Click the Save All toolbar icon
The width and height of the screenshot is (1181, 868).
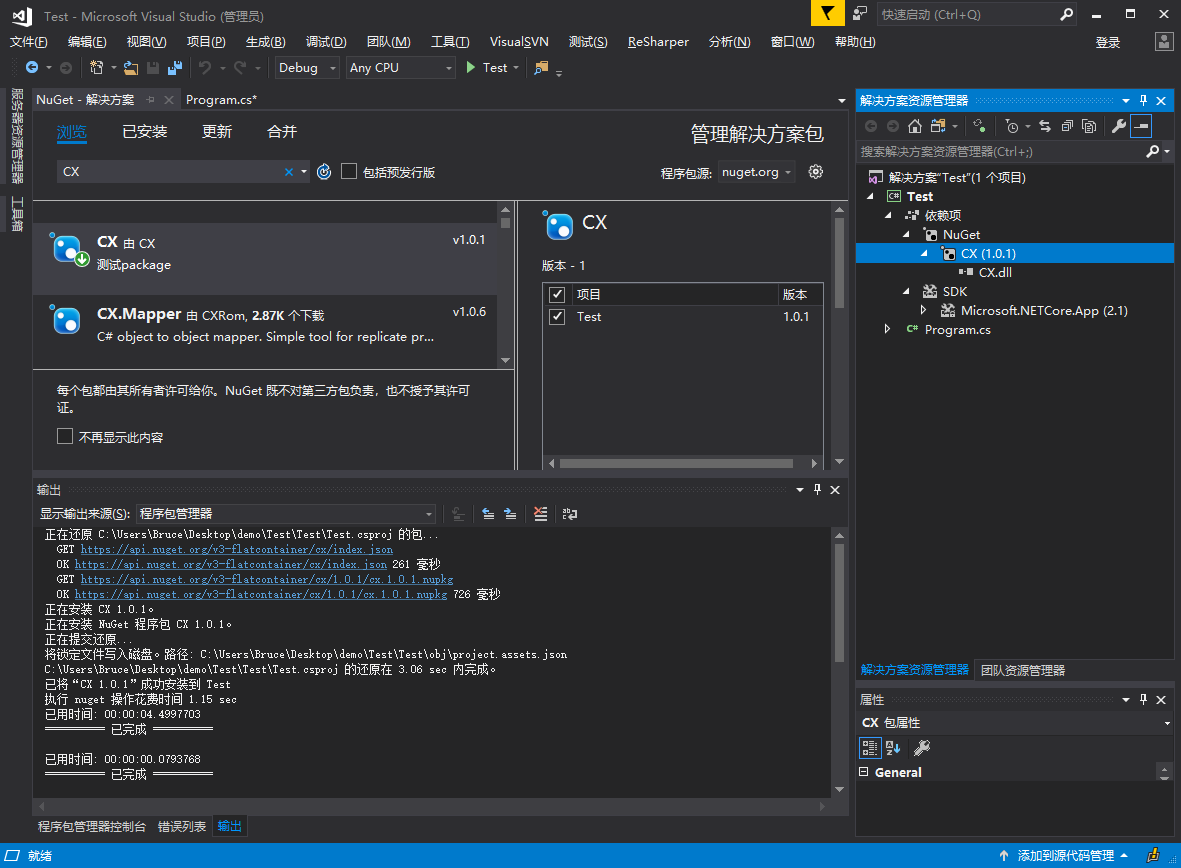[175, 68]
